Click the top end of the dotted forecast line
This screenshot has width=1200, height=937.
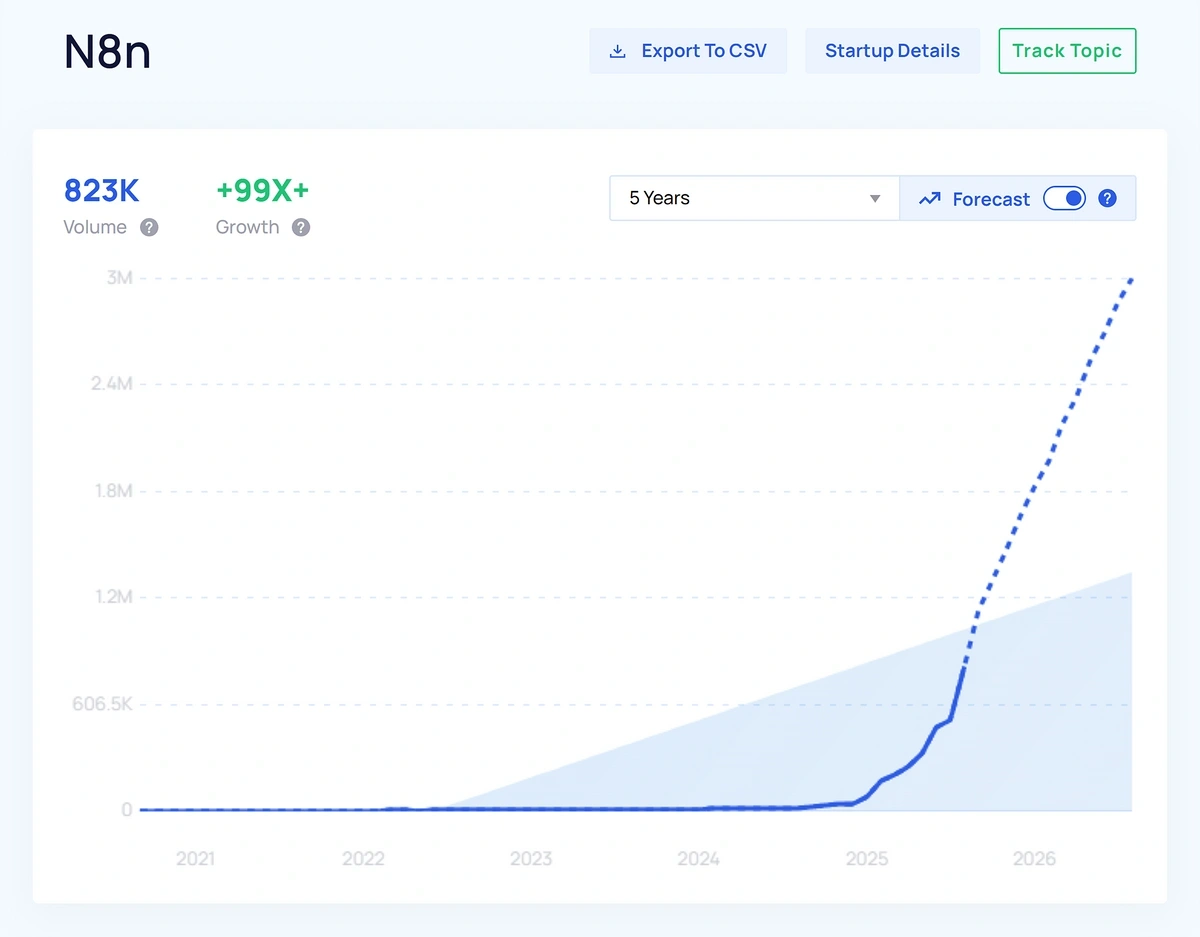(x=1130, y=281)
